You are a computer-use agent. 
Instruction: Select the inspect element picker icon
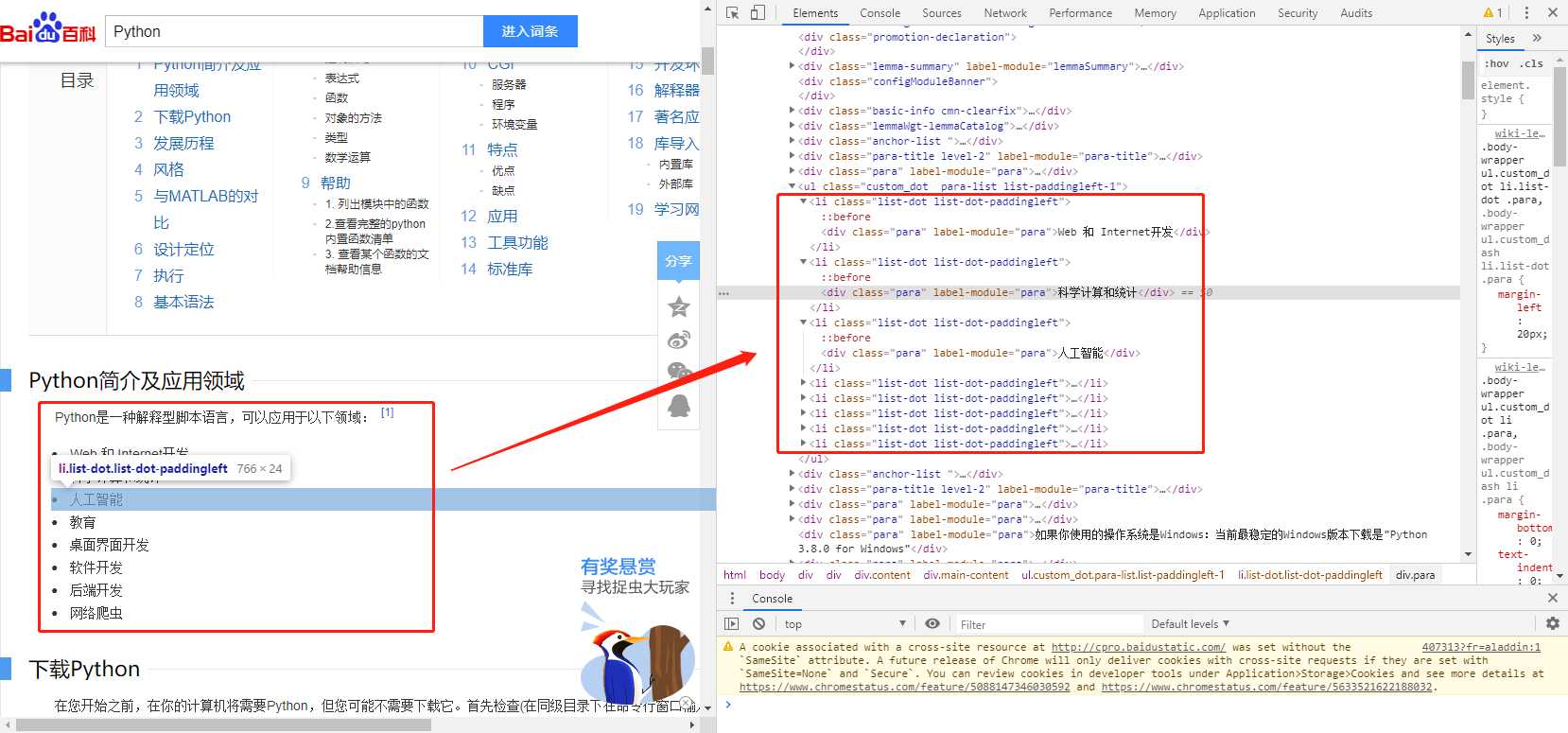pyautogui.click(x=732, y=12)
